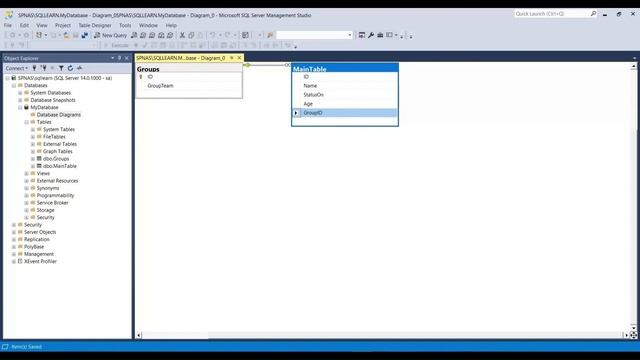Click the Quick Launch search field
The width and height of the screenshot is (640, 360).
click(x=551, y=14)
